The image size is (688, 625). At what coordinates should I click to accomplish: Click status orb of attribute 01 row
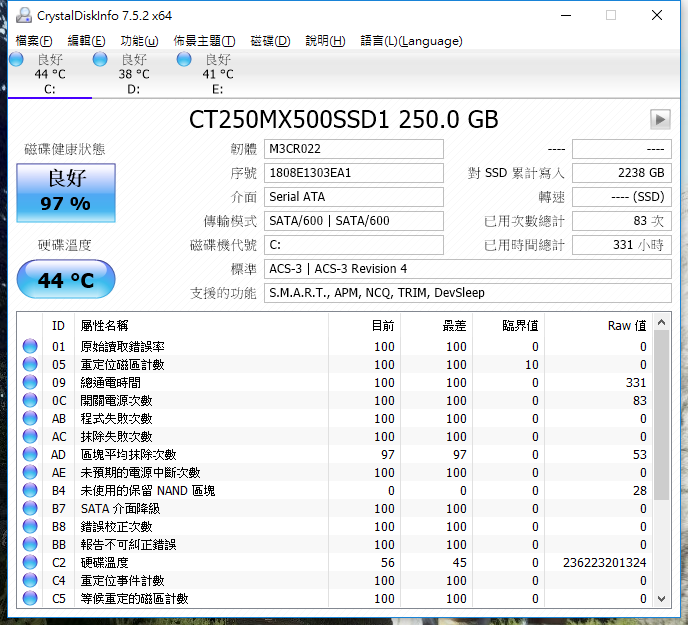pos(30,346)
